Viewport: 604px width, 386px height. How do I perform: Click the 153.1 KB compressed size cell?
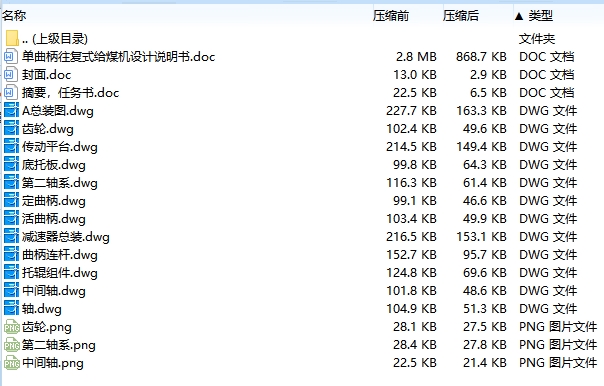(482, 237)
